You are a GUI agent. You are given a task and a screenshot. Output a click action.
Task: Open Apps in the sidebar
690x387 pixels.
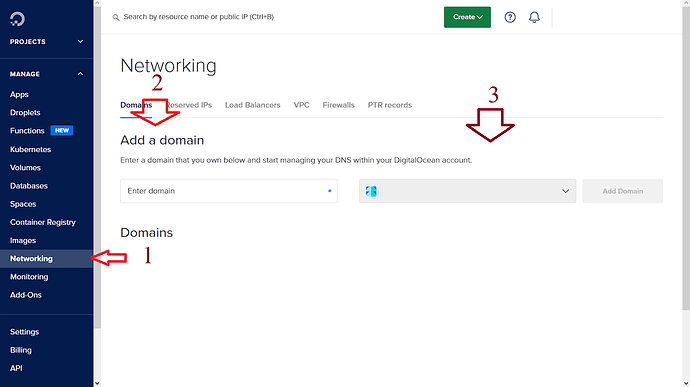pyautogui.click(x=19, y=94)
